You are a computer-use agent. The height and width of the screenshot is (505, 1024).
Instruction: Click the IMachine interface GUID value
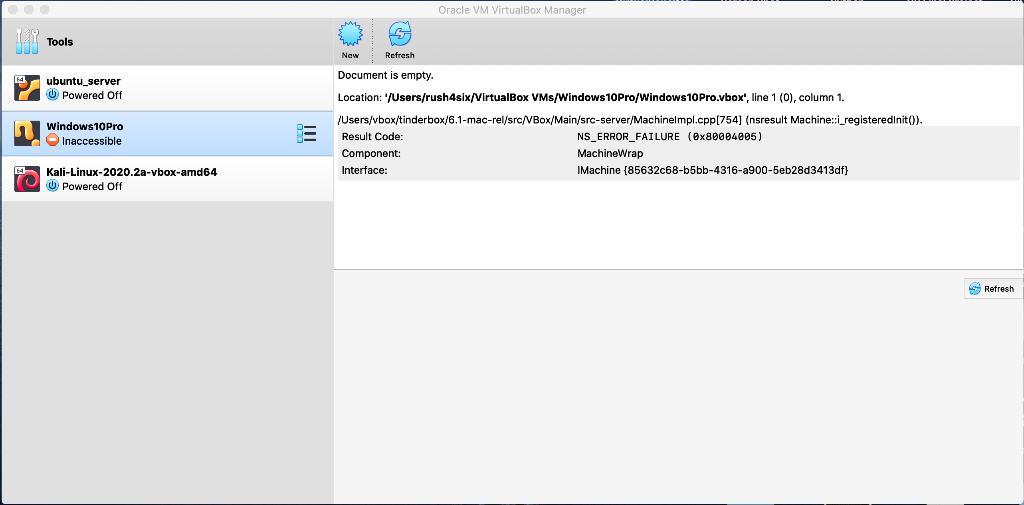coord(712,170)
